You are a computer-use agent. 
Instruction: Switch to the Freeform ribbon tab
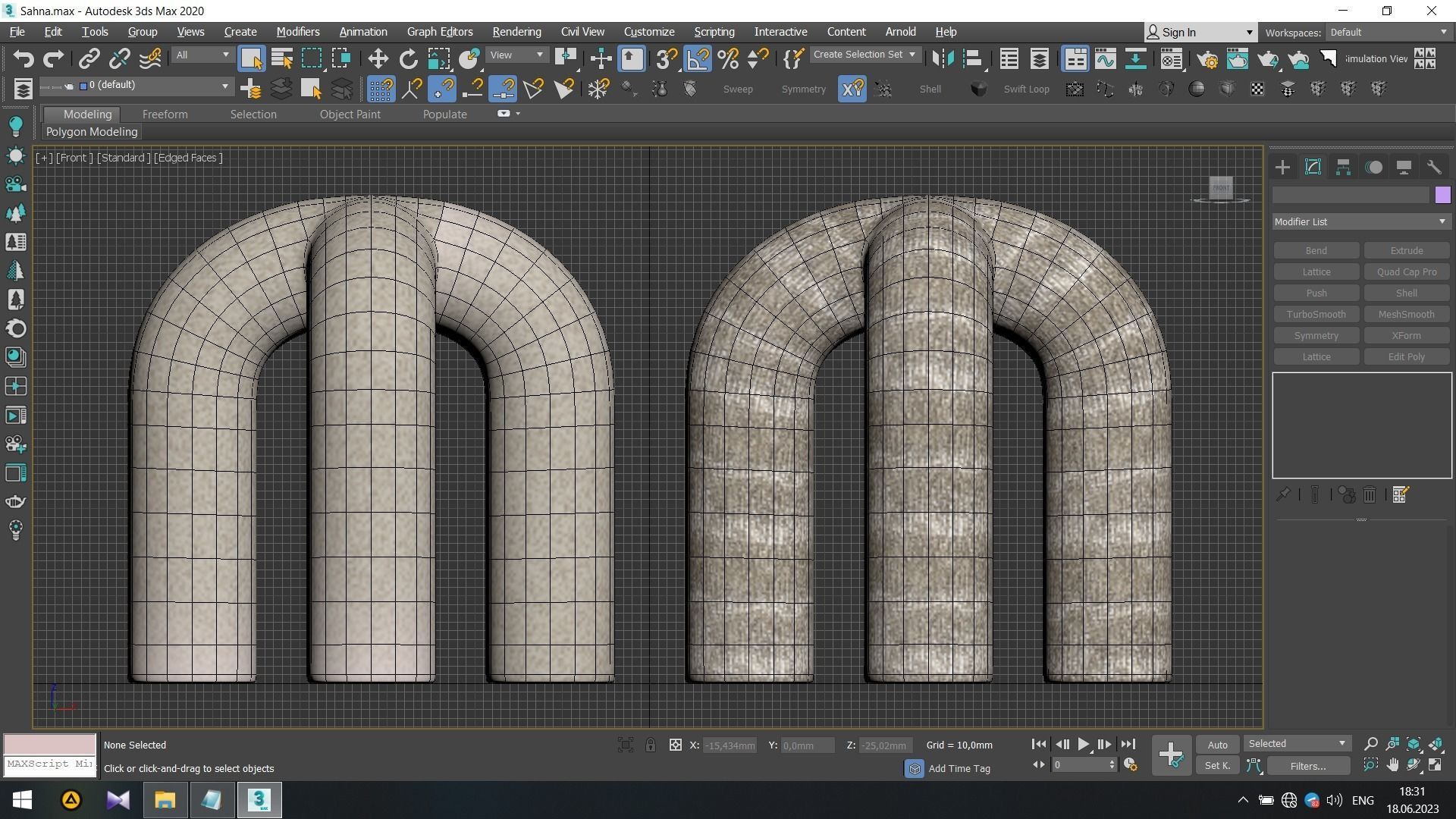pos(165,115)
